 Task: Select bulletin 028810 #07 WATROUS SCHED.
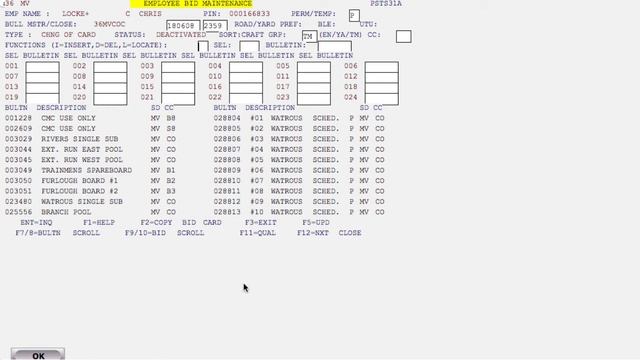pos(299,180)
